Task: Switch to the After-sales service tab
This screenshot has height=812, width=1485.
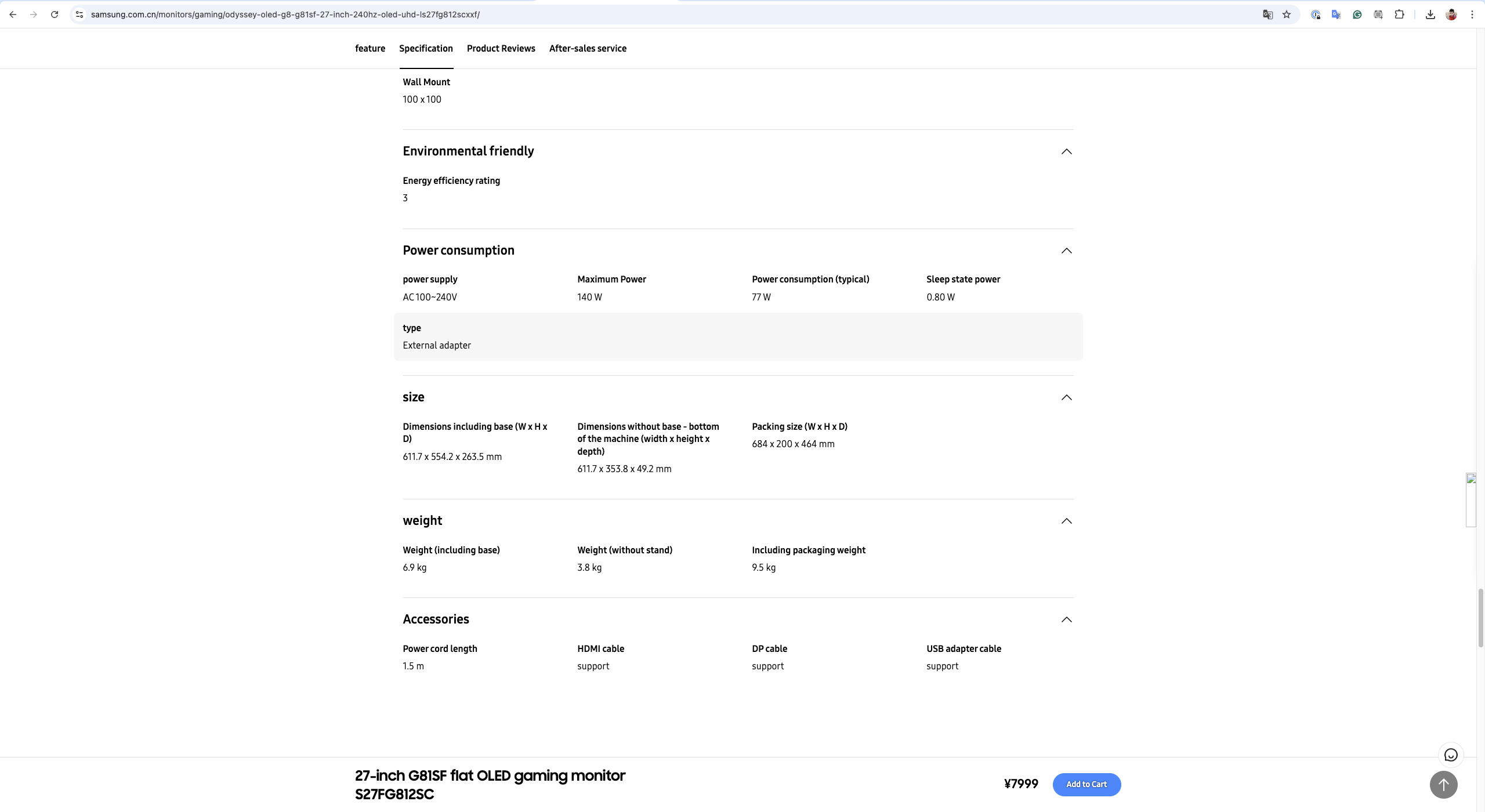Action: (588, 49)
